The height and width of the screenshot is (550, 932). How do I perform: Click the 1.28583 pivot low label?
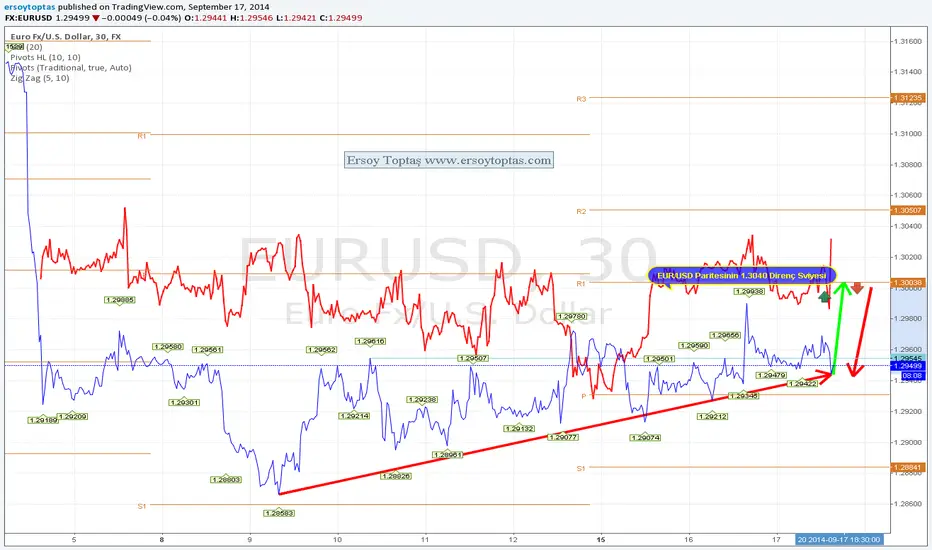[279, 513]
